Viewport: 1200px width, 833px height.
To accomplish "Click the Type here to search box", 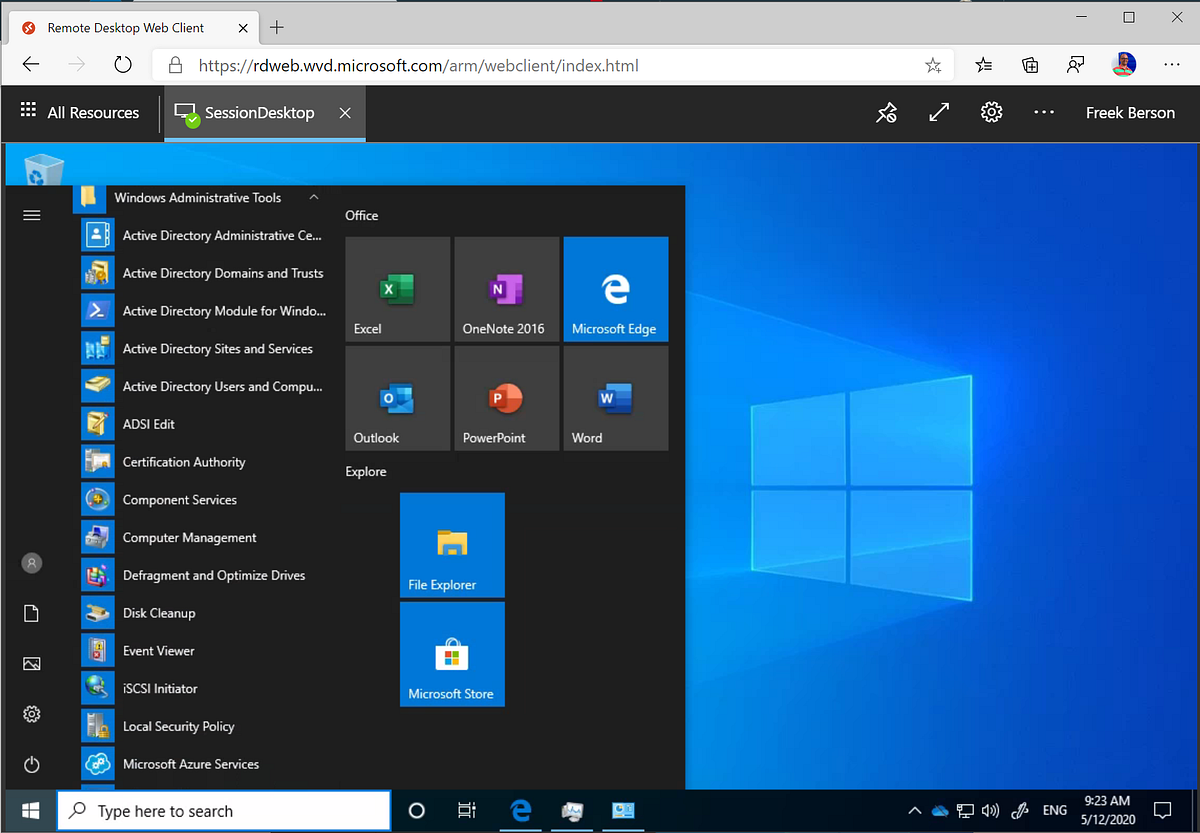I will 224,811.
